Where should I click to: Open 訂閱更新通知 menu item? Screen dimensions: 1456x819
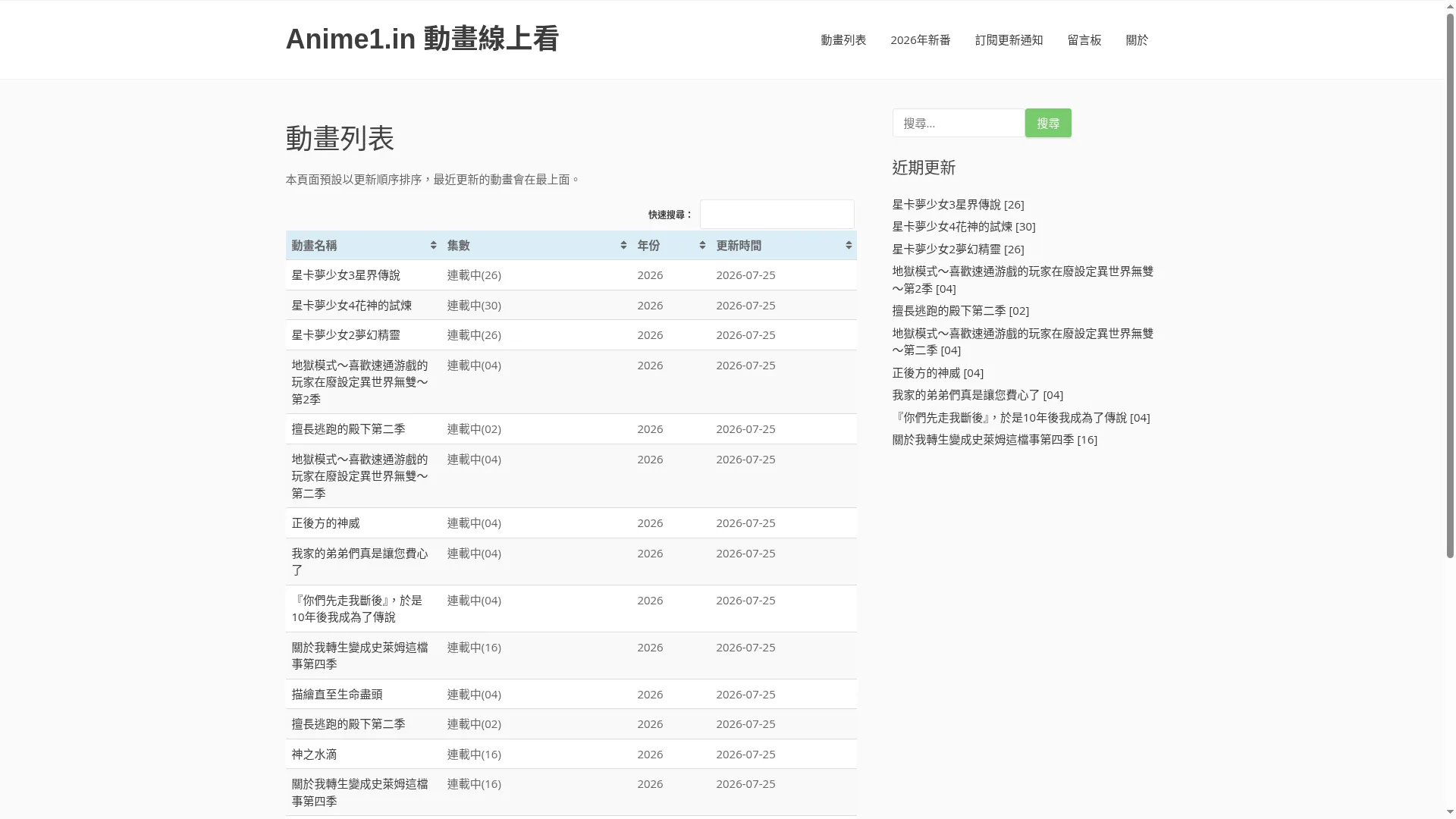(1009, 40)
